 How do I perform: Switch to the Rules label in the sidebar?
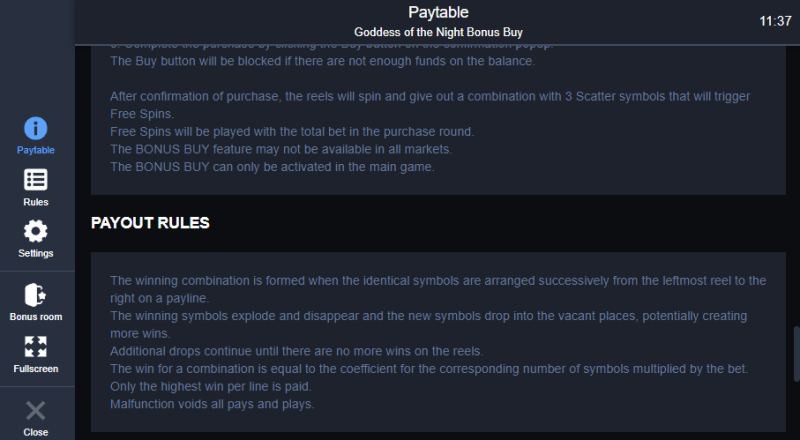pos(36,202)
